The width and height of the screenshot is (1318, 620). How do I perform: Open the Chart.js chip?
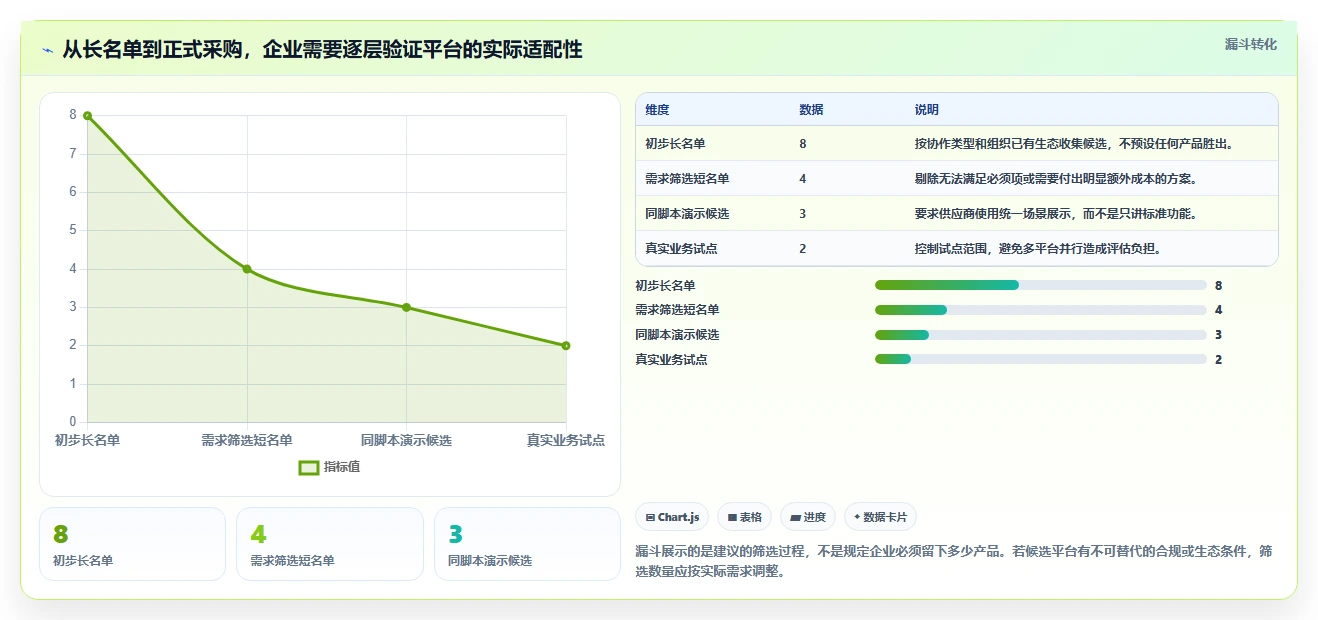673,517
